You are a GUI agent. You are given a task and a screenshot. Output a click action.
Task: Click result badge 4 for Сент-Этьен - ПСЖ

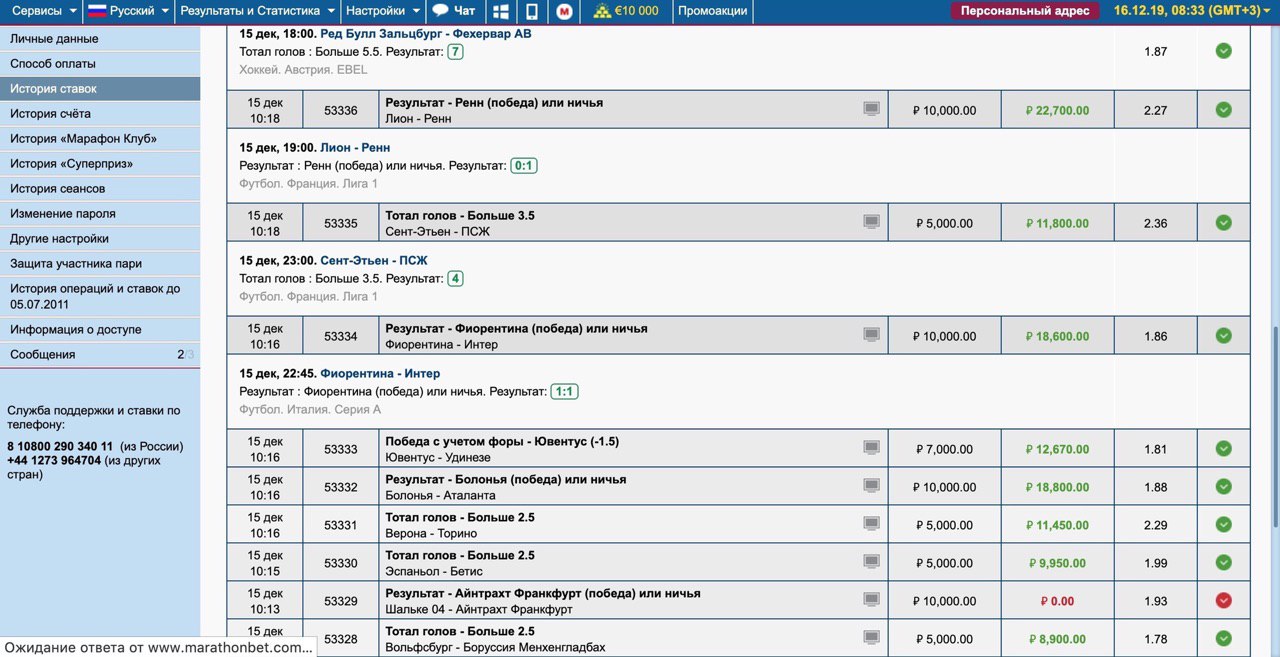(455, 278)
